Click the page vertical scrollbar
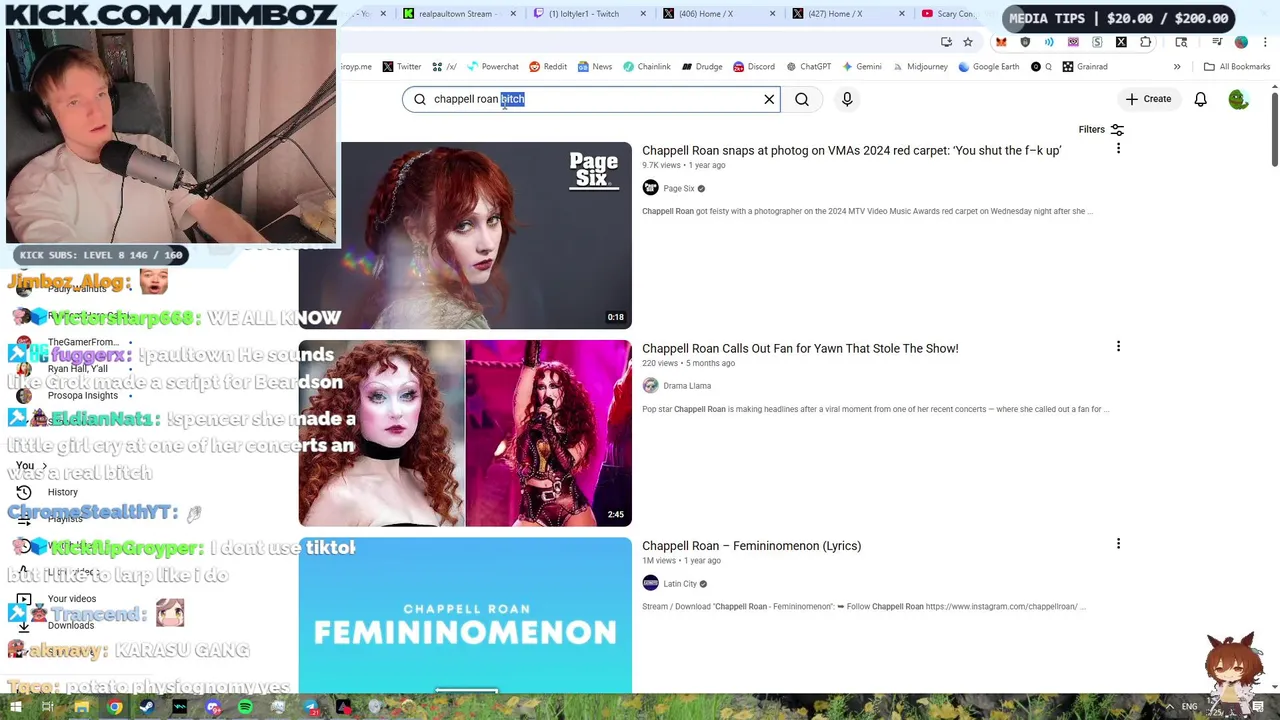This screenshot has height=720, width=1280. pyautogui.click(x=1274, y=130)
